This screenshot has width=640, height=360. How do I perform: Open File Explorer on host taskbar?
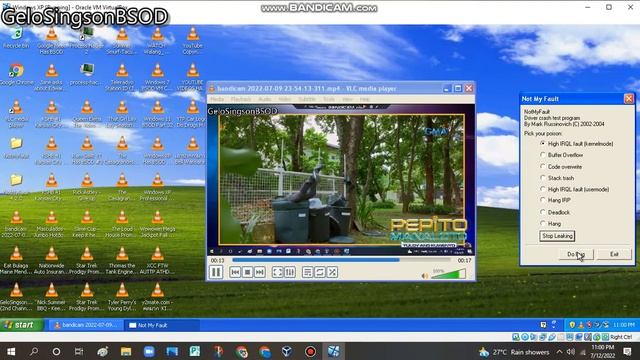pos(126,351)
